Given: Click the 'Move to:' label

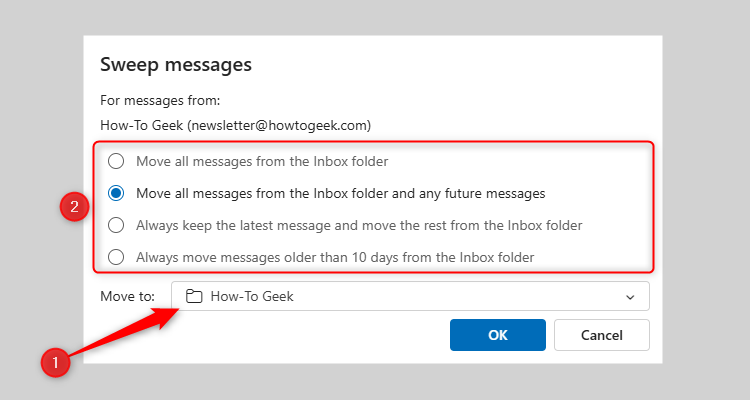Looking at the screenshot, I should tap(127, 297).
